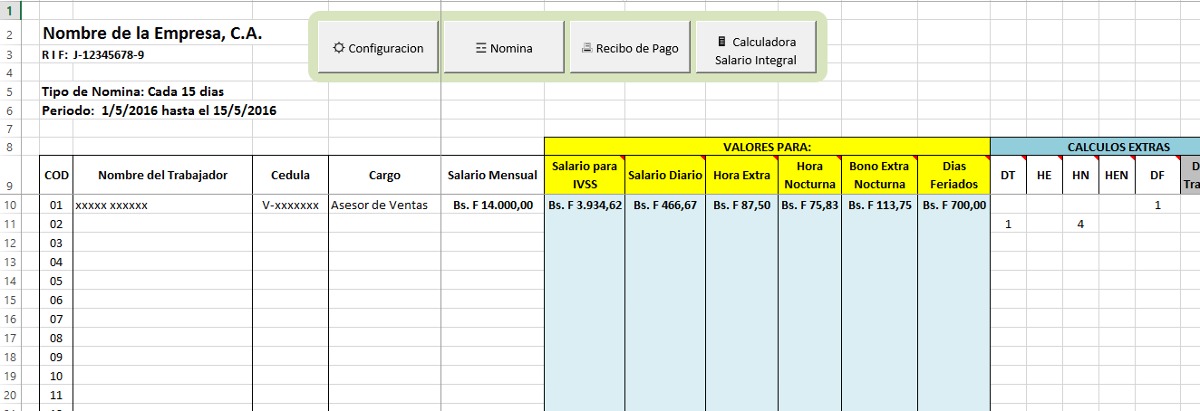Select the Periodo 1/5/2016 hasta el 15/5/2016 cell
1200x411 pixels.
159,110
